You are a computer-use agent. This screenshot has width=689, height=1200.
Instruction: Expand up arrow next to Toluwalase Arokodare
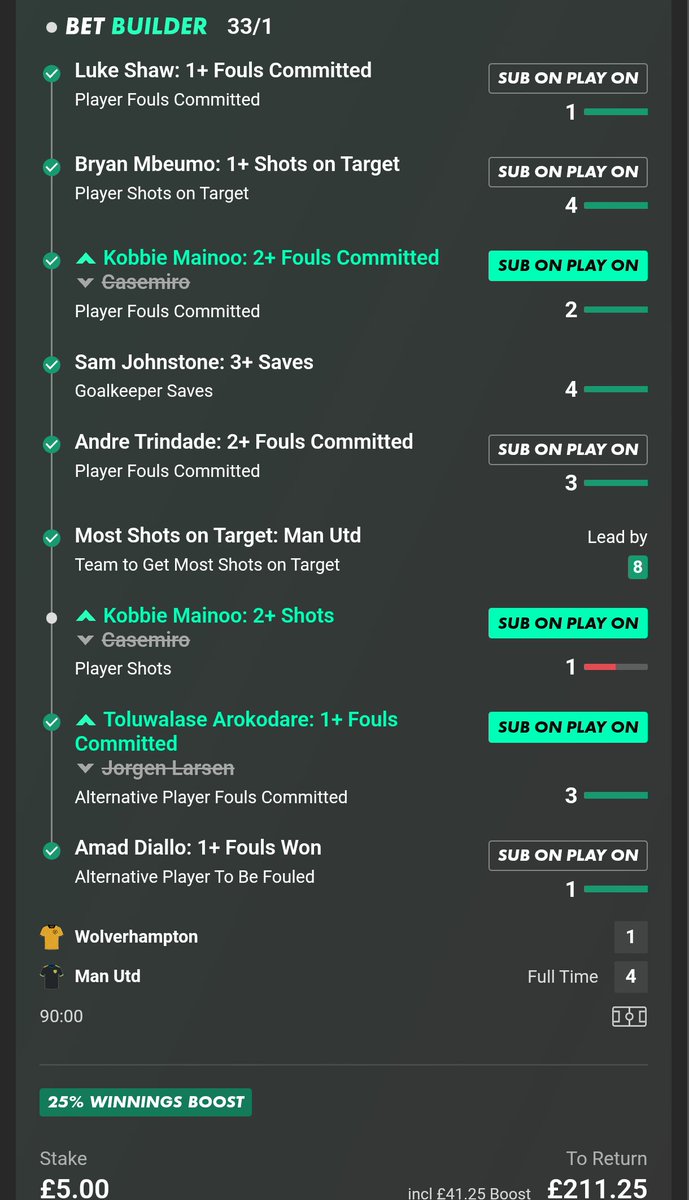click(86, 720)
